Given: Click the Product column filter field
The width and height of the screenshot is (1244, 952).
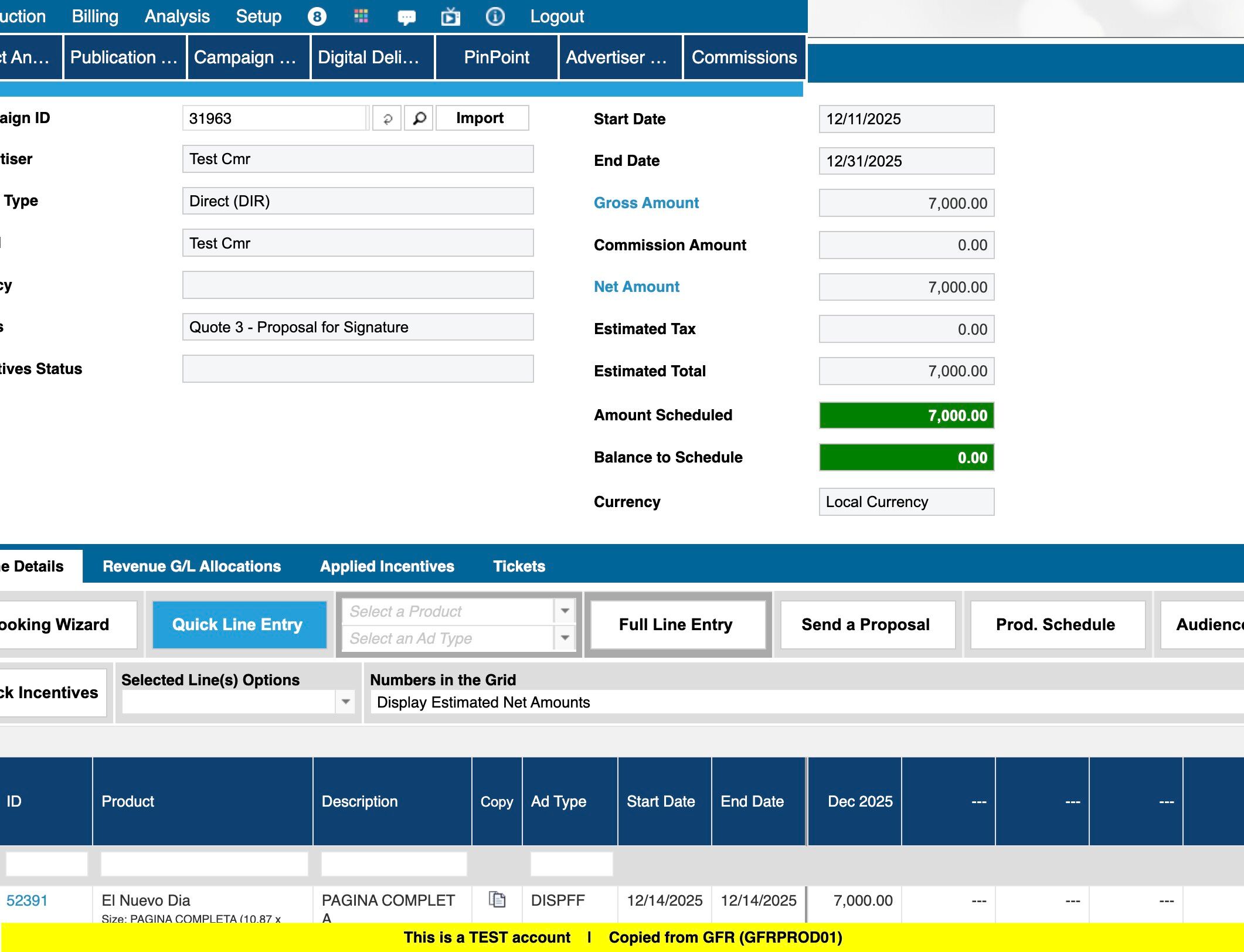Looking at the screenshot, I should pyautogui.click(x=204, y=864).
